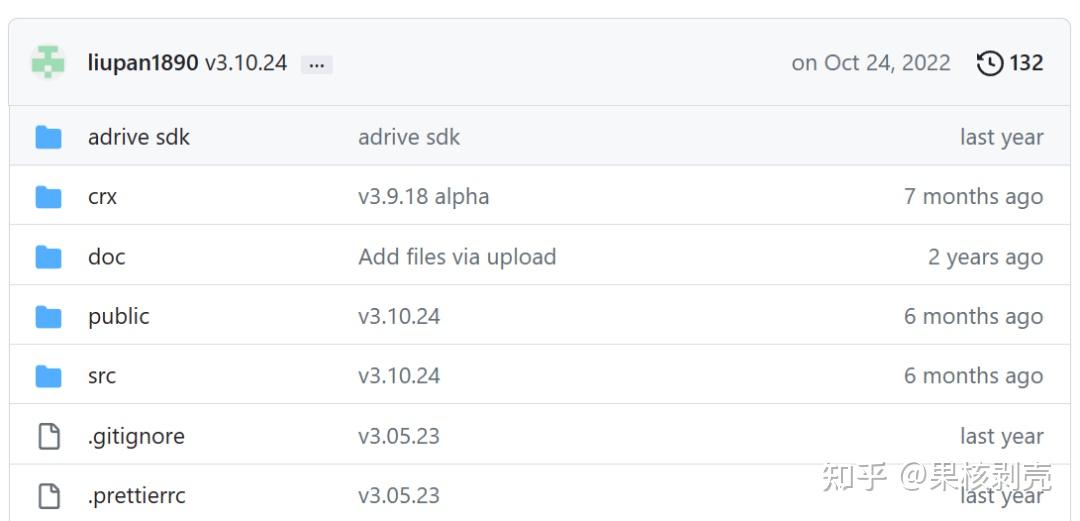Image resolution: width=1080 pixels, height=521 pixels.
Task: Open the 132 commits count link
Action: [x=1026, y=63]
